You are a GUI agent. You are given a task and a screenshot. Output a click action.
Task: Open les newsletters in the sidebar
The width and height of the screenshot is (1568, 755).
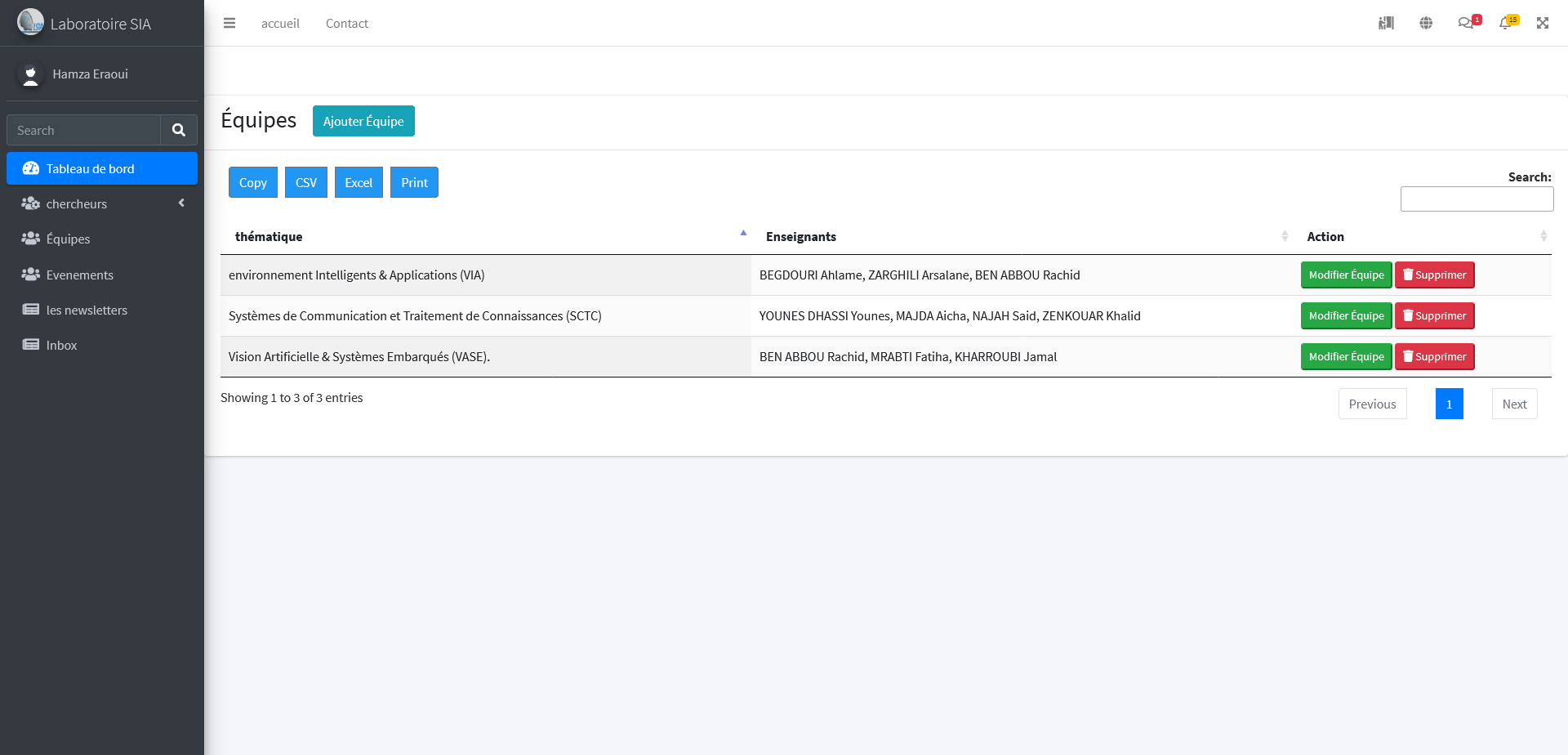click(102, 310)
